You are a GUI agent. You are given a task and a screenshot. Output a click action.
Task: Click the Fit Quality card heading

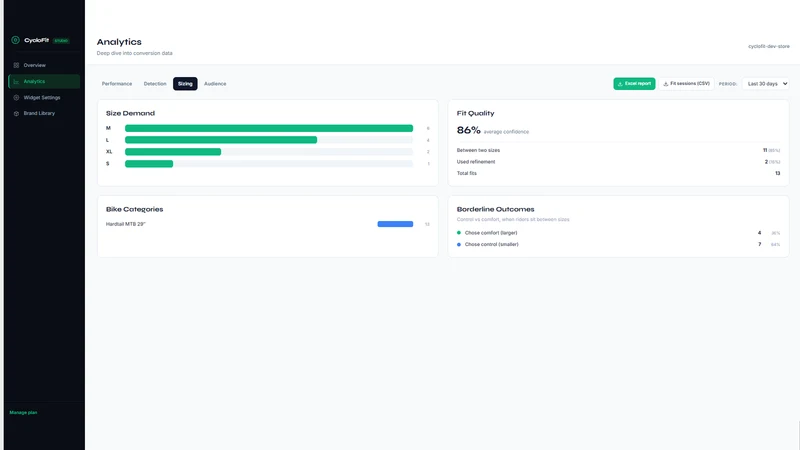(476, 113)
